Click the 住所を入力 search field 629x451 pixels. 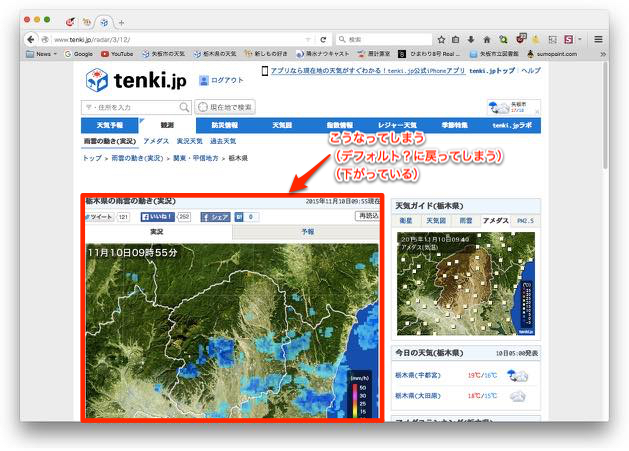coord(130,107)
